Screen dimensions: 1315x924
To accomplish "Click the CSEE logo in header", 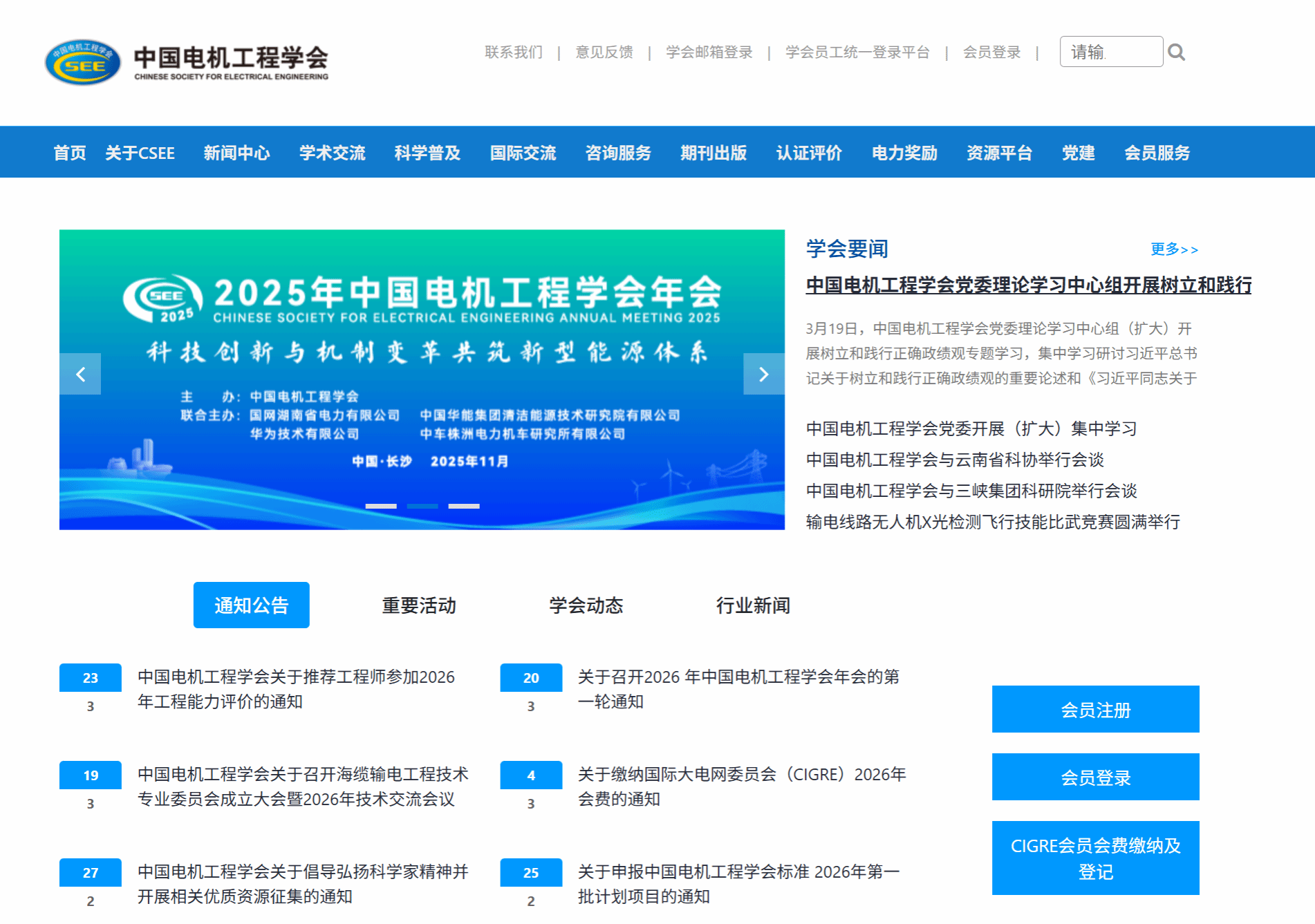I will (187, 62).
